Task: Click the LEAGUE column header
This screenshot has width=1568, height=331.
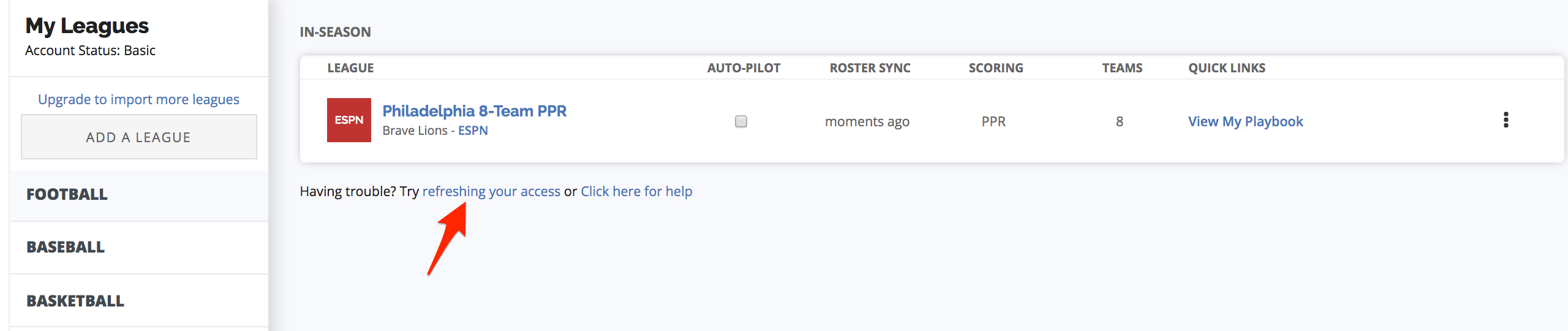Action: click(350, 68)
